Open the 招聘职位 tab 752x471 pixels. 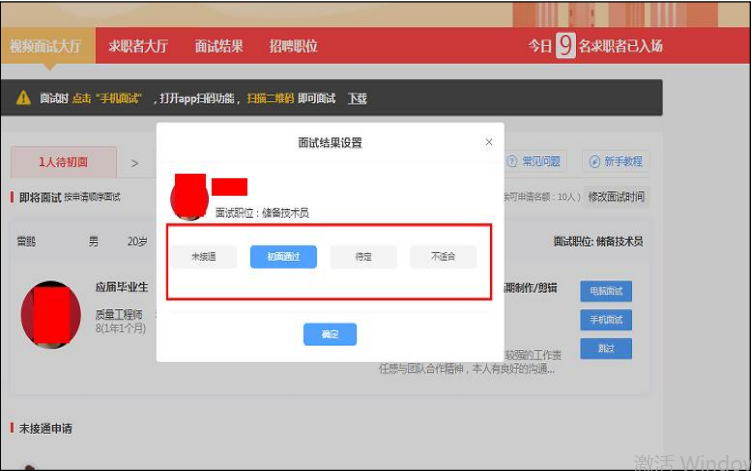[x=293, y=46]
